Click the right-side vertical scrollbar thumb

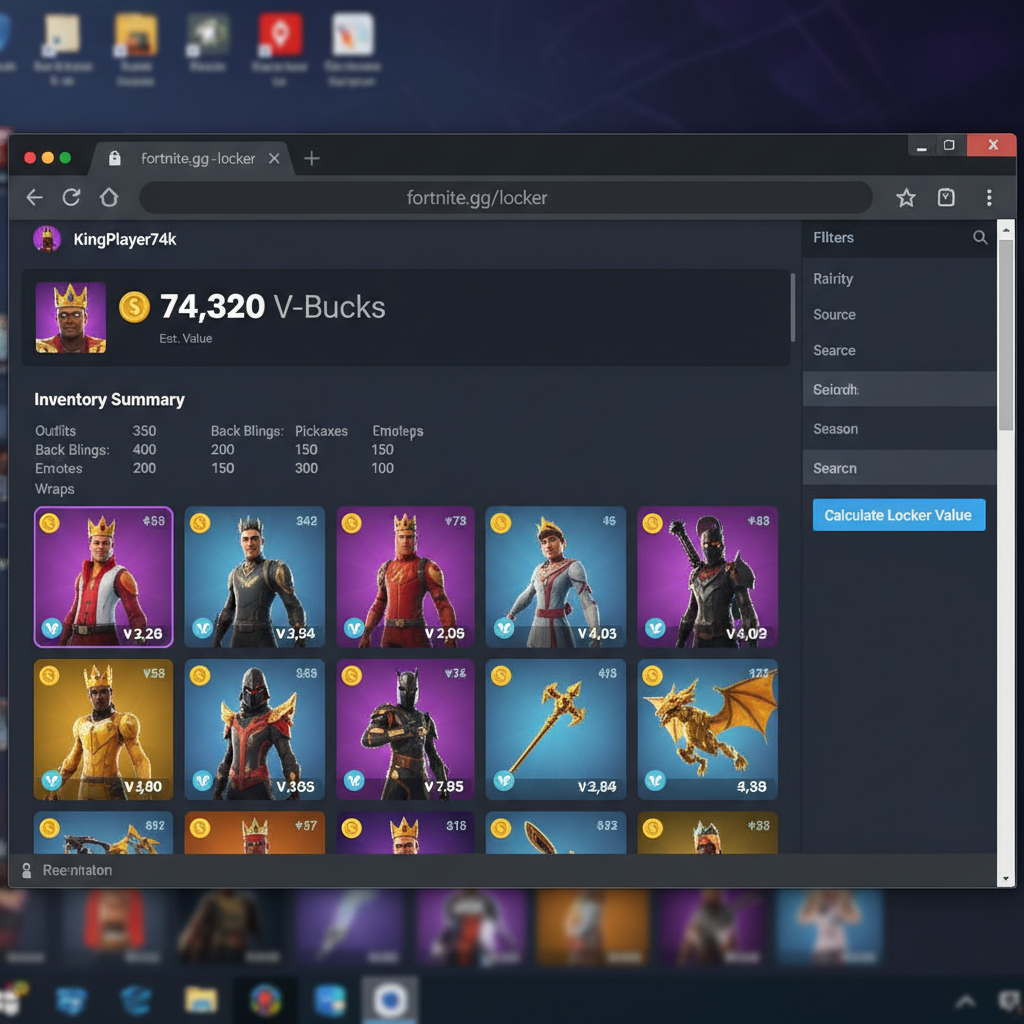tap(1006, 334)
